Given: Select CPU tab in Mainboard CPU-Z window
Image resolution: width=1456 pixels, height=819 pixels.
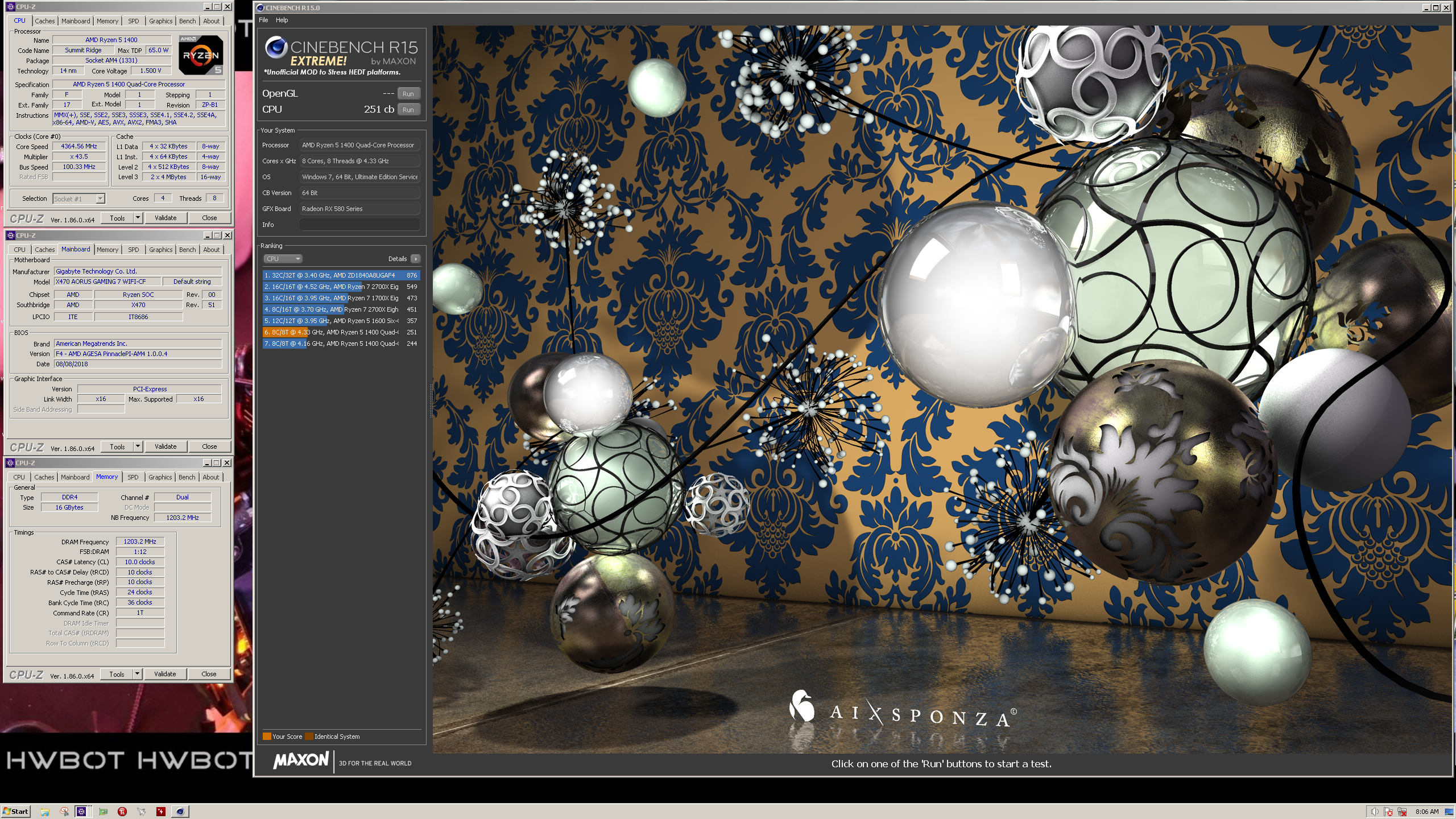Looking at the screenshot, I should 20,250.
